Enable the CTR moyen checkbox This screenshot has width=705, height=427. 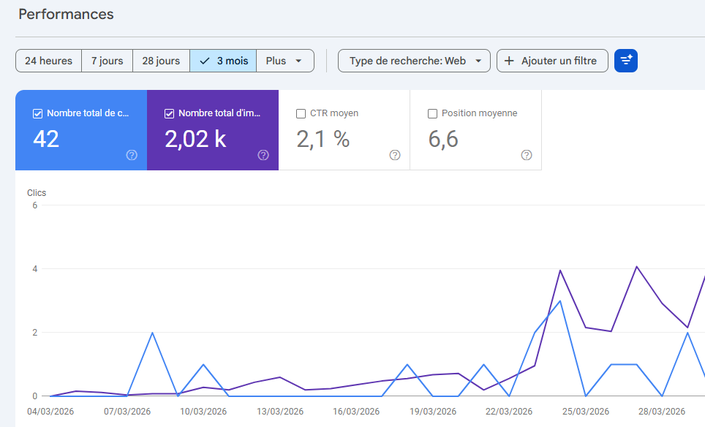(301, 113)
